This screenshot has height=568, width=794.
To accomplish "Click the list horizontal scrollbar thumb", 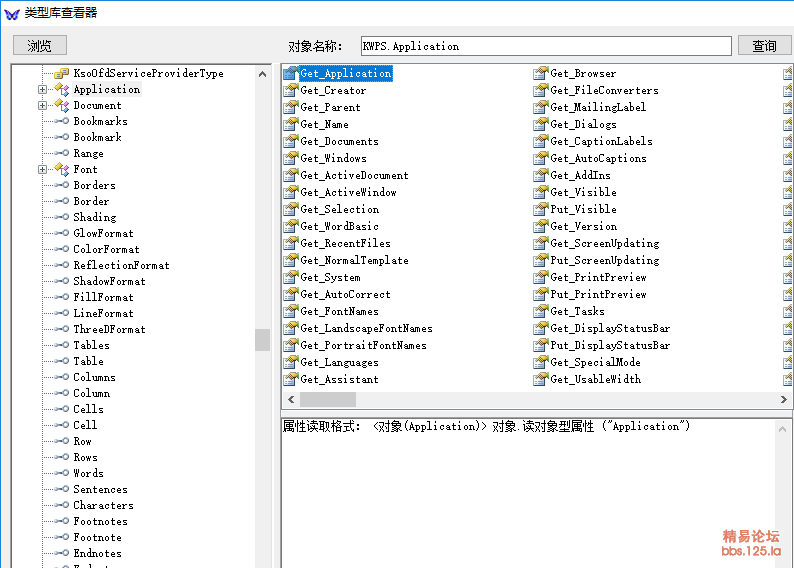I will [x=328, y=399].
